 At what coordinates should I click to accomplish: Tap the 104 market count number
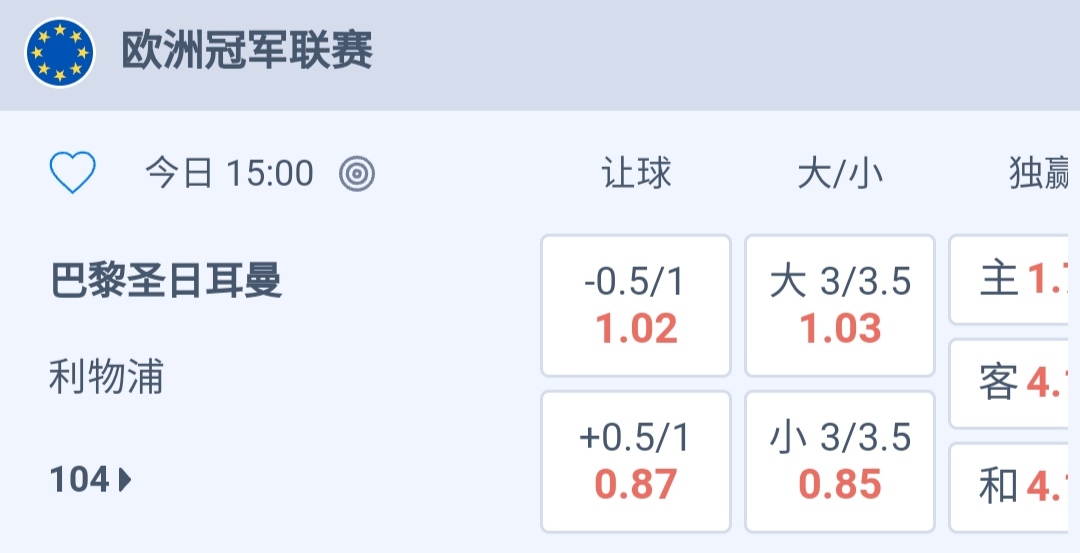[x=79, y=481]
